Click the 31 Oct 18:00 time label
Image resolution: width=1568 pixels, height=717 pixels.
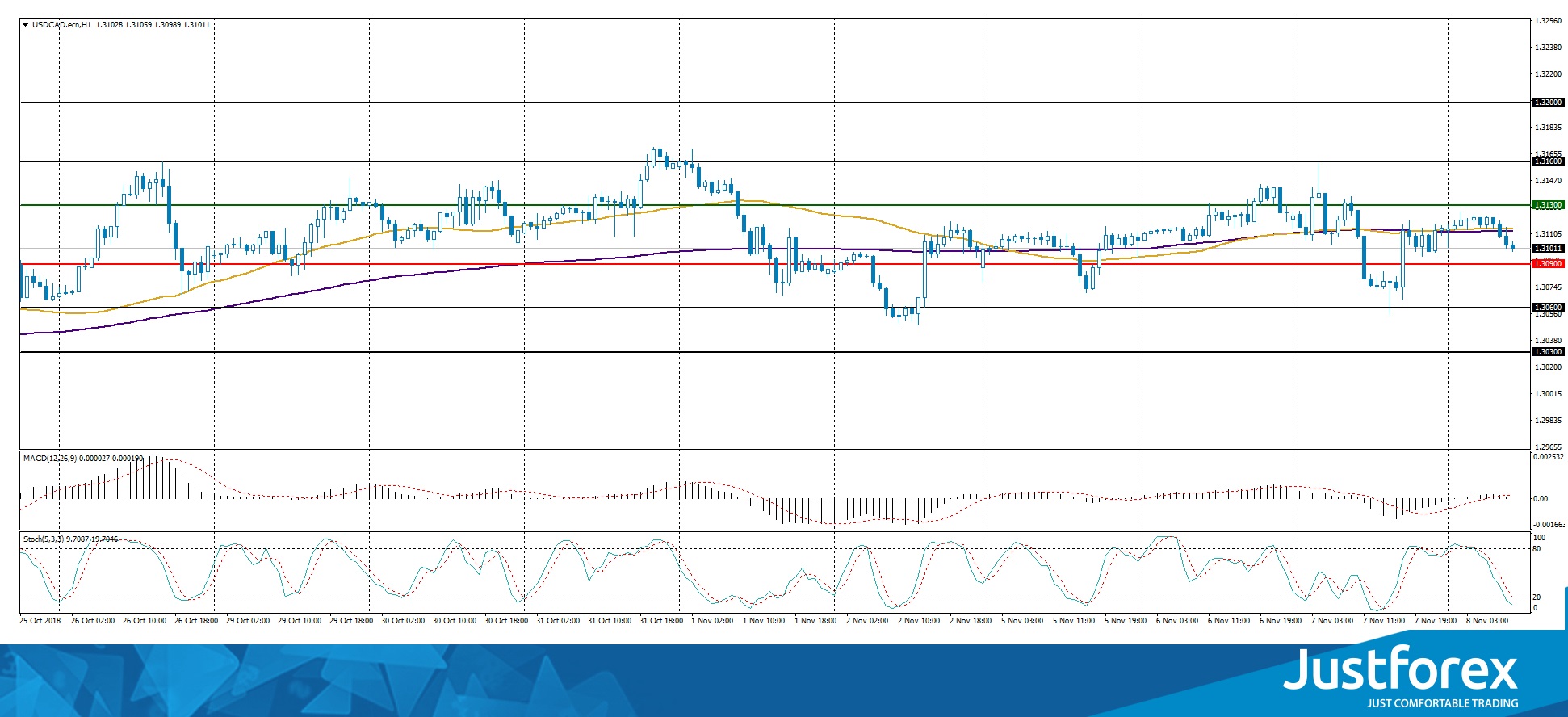pos(661,621)
